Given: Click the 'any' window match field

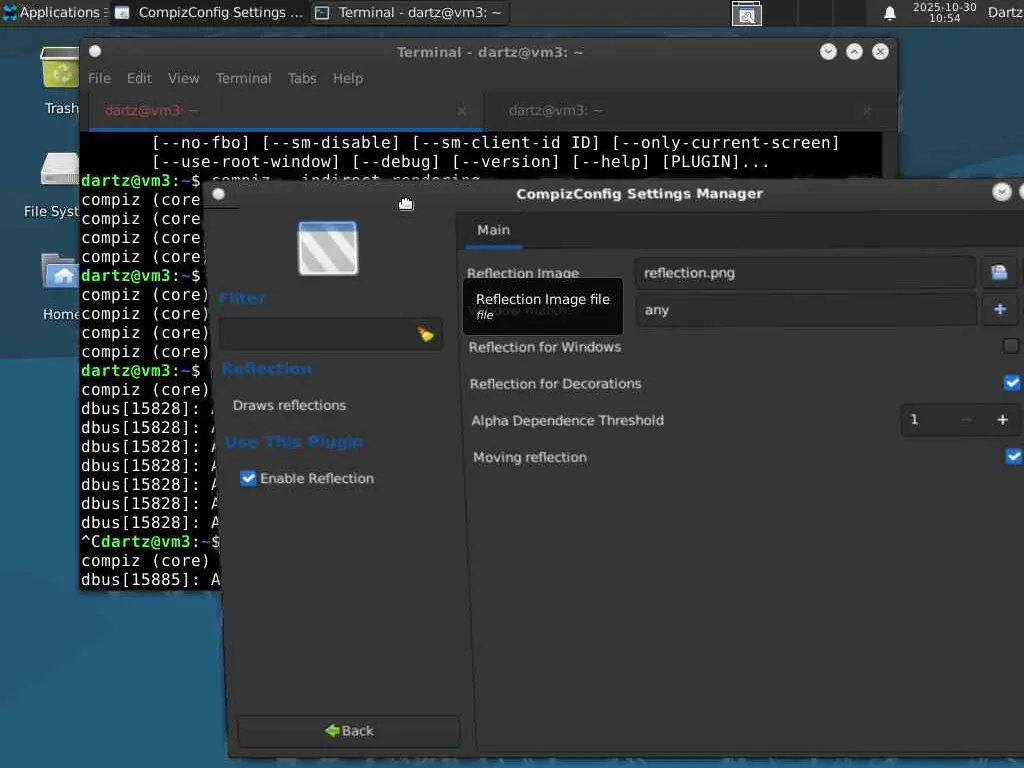Looking at the screenshot, I should [x=806, y=310].
